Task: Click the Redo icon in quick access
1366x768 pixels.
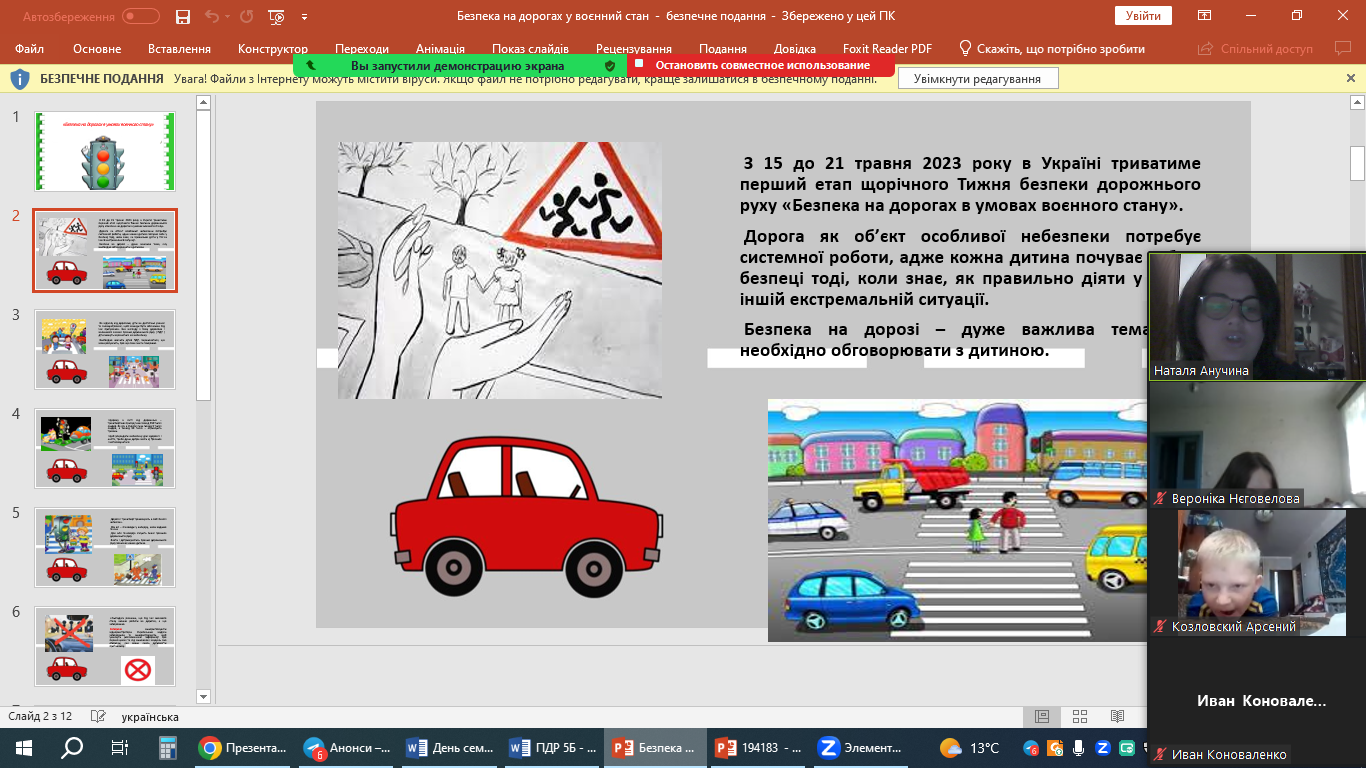Action: coord(247,16)
